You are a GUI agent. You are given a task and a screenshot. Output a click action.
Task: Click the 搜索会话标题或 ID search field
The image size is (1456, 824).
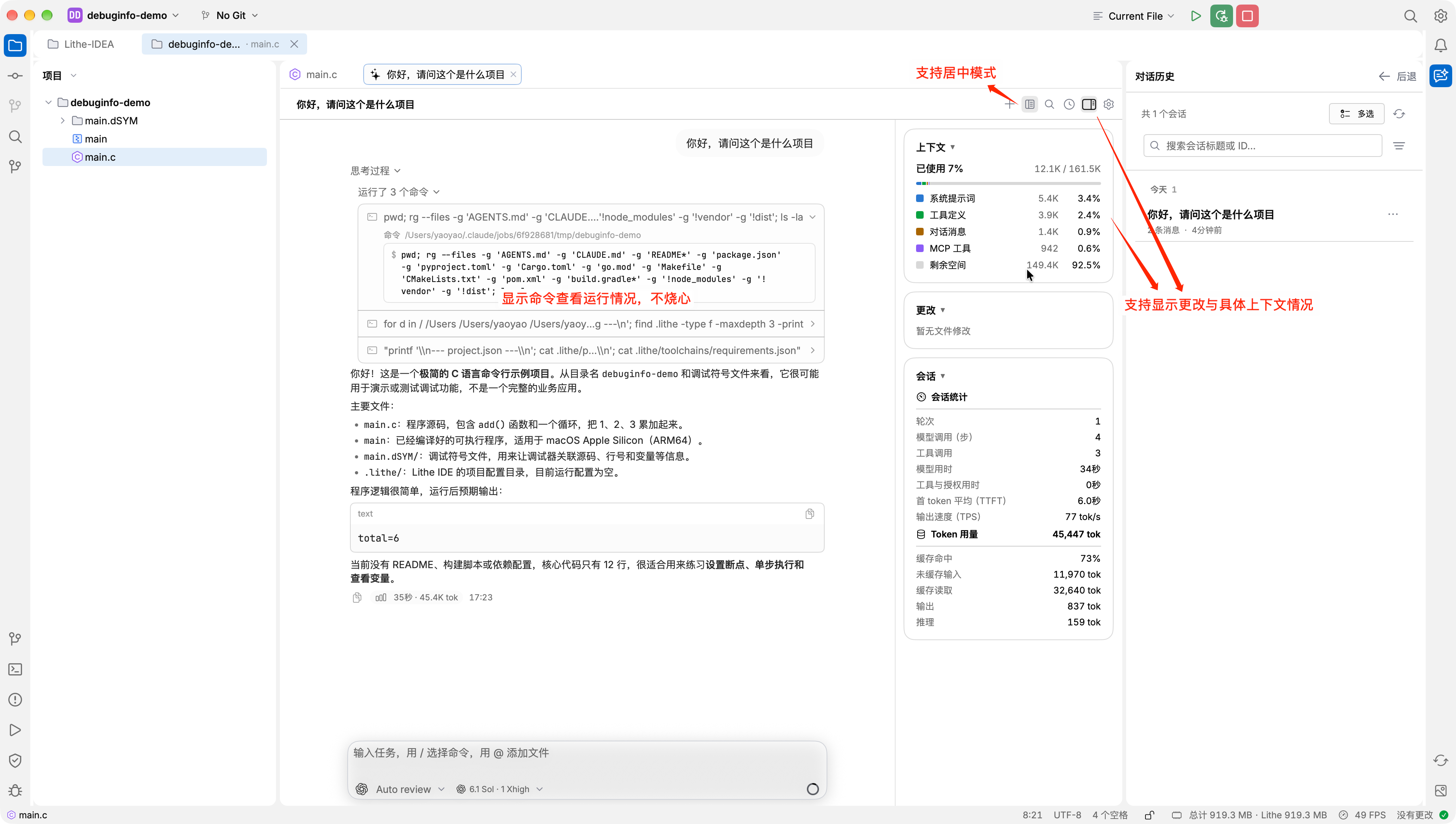[x=1262, y=146]
